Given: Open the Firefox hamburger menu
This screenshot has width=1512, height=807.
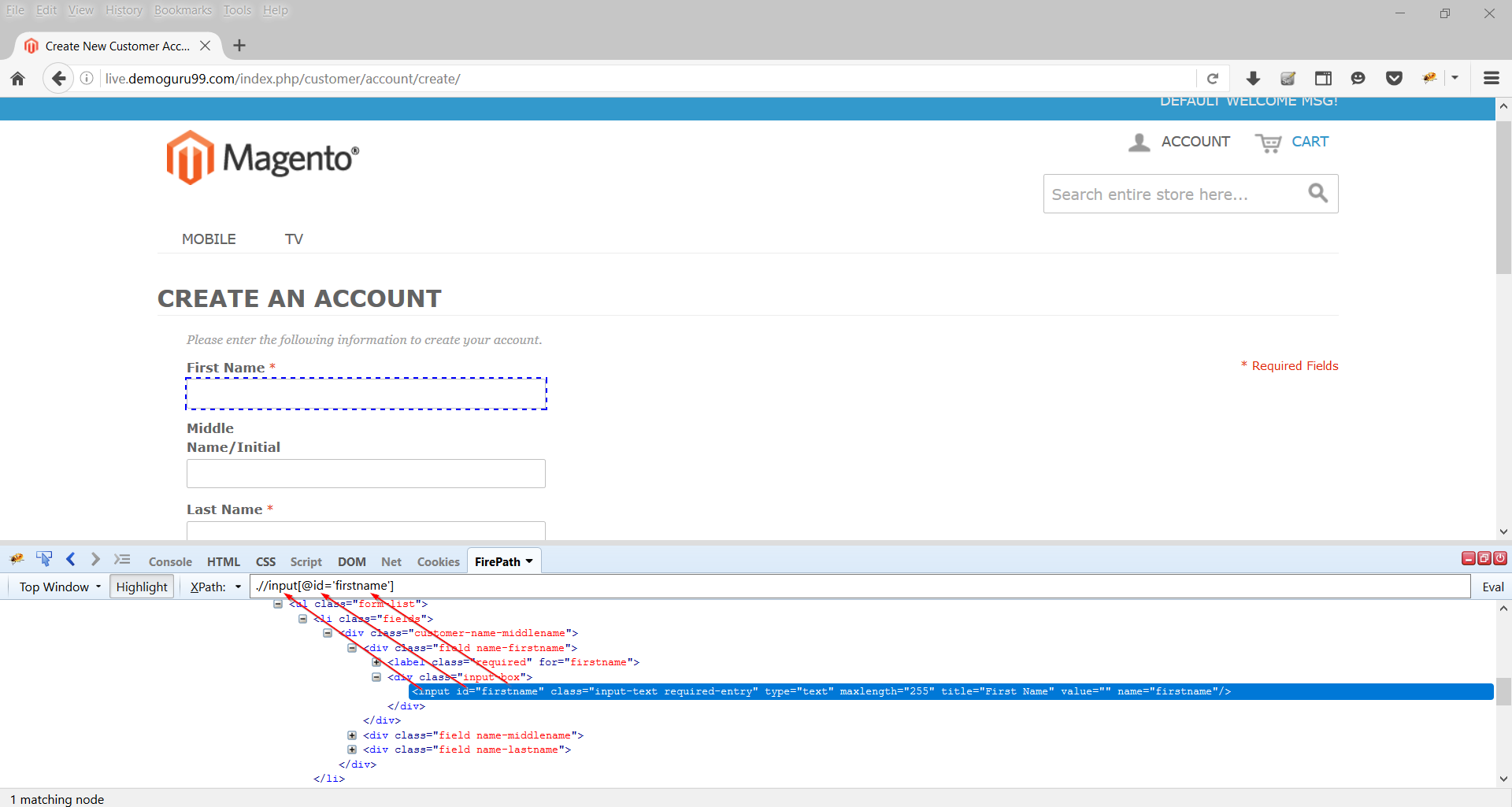Looking at the screenshot, I should pos(1491,79).
